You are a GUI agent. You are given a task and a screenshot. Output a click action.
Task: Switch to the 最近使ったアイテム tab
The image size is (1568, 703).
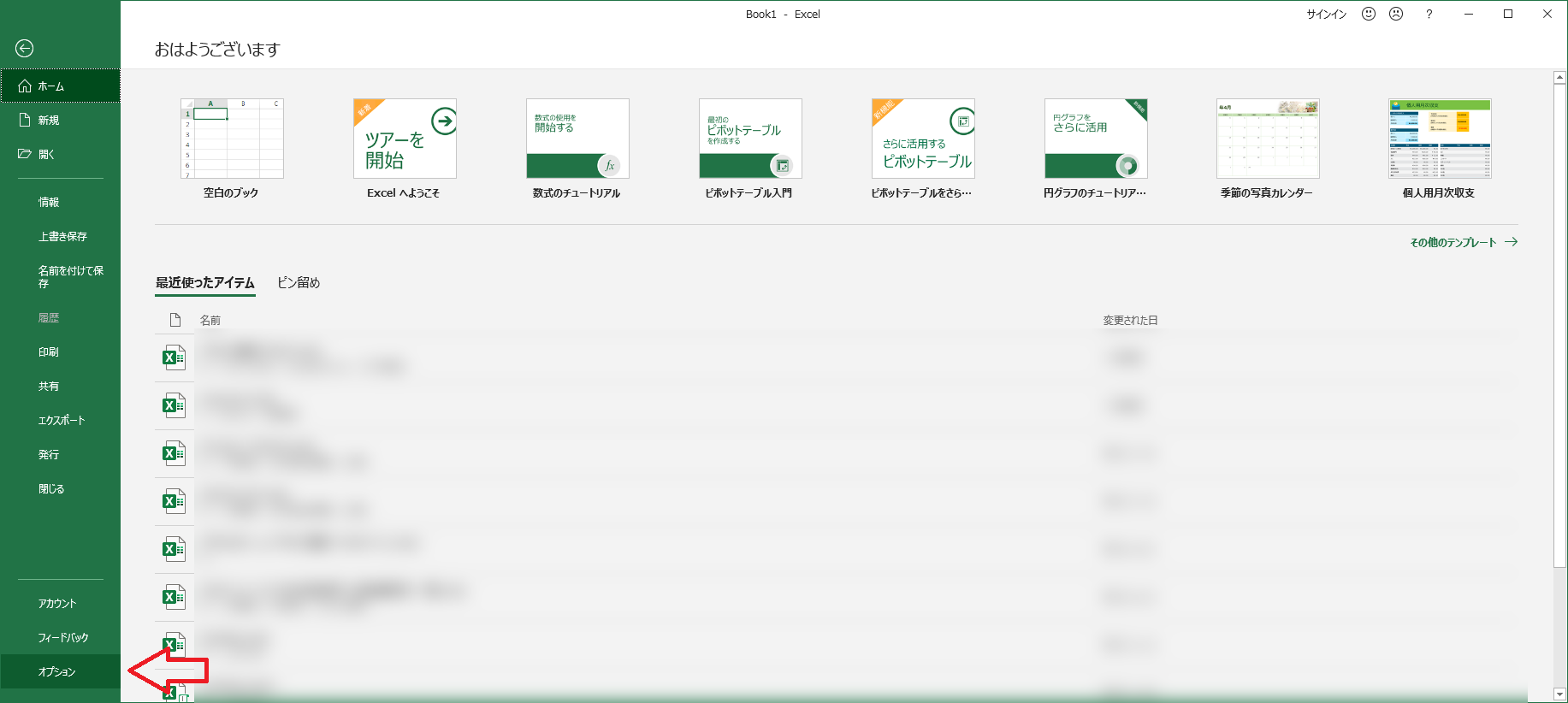205,282
